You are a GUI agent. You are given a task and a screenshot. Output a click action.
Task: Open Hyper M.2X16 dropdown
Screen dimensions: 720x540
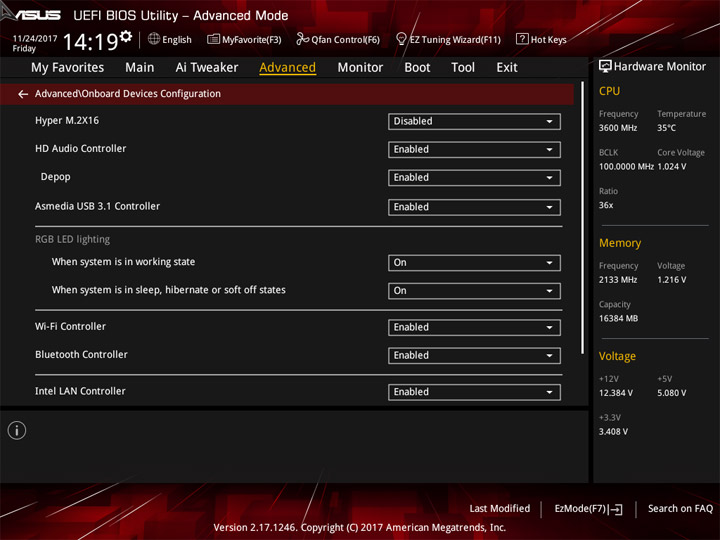474,122
